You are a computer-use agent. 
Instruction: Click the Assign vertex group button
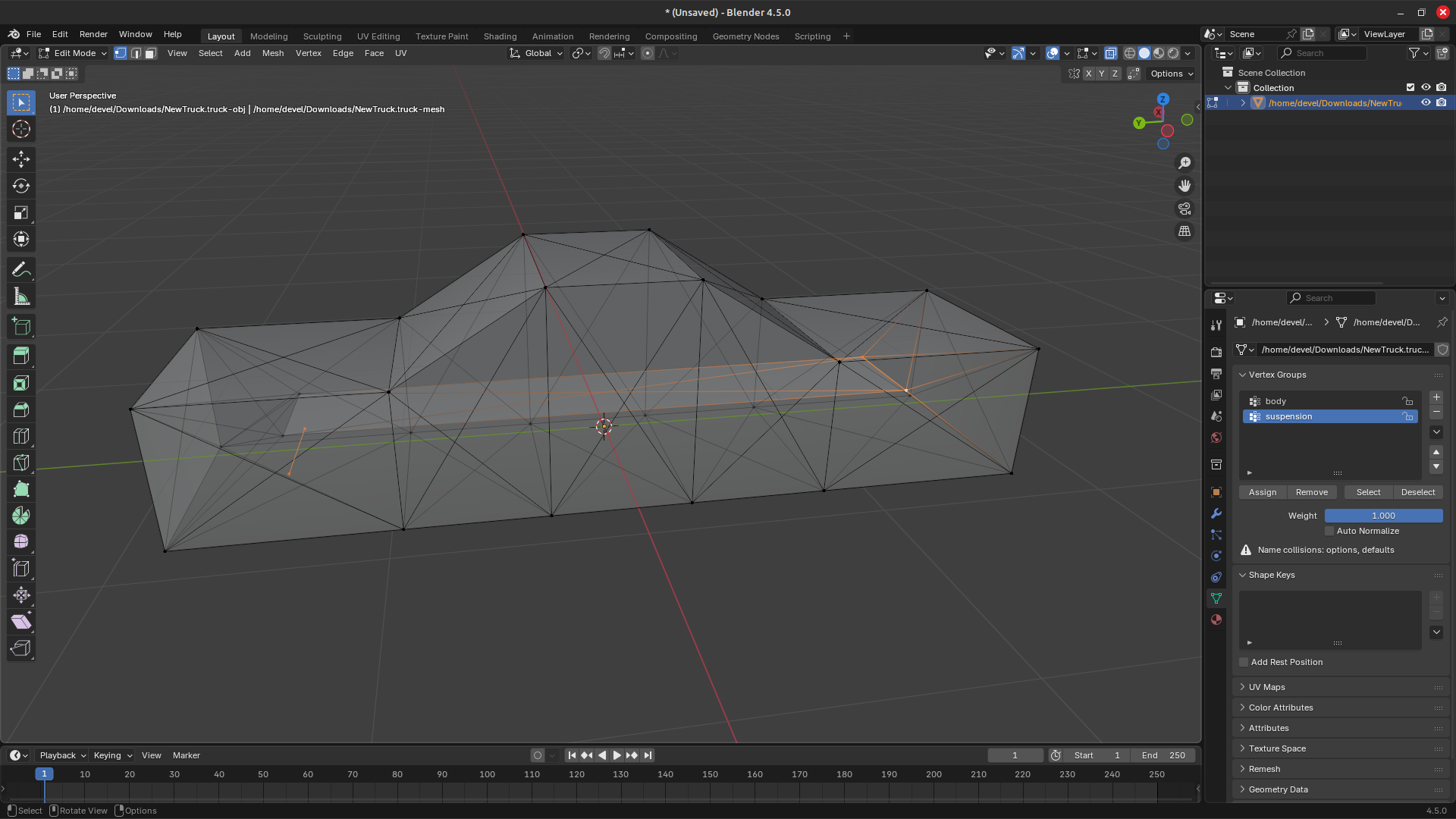(1263, 492)
